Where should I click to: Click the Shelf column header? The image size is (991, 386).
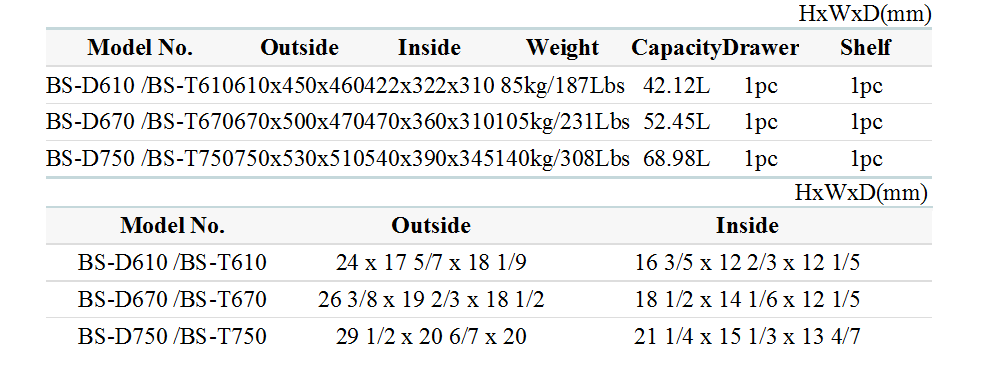click(x=865, y=47)
